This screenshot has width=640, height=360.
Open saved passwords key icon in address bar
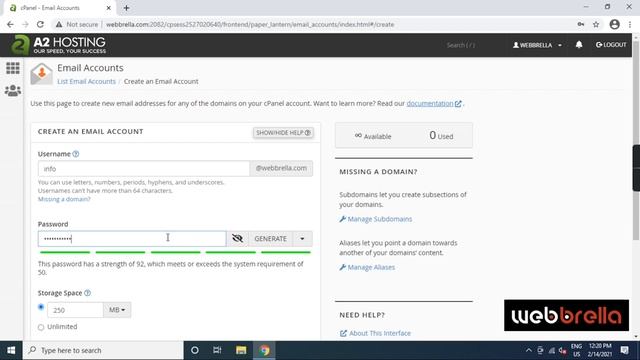coord(580,24)
